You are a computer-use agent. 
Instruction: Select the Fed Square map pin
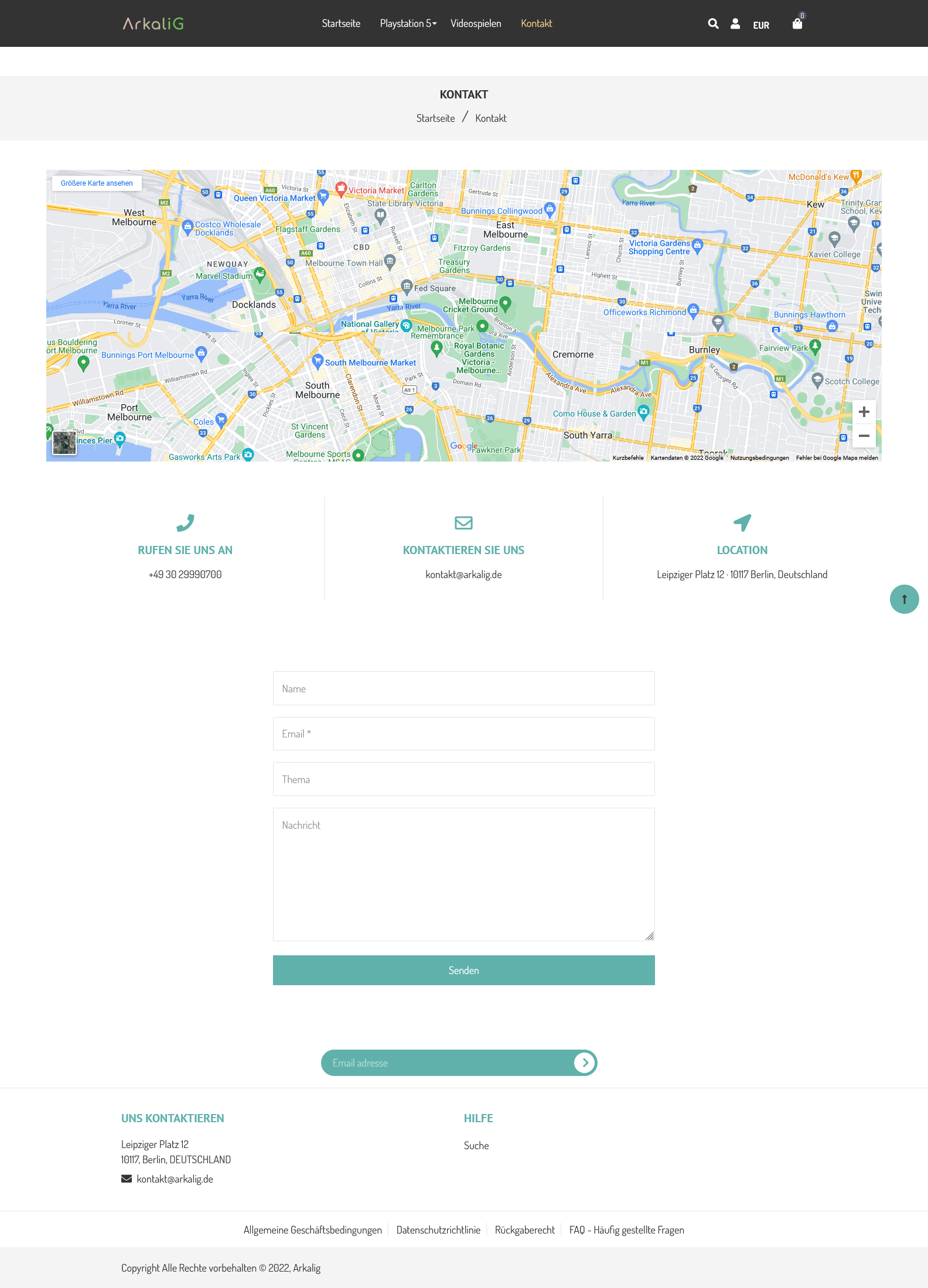pyautogui.click(x=407, y=286)
